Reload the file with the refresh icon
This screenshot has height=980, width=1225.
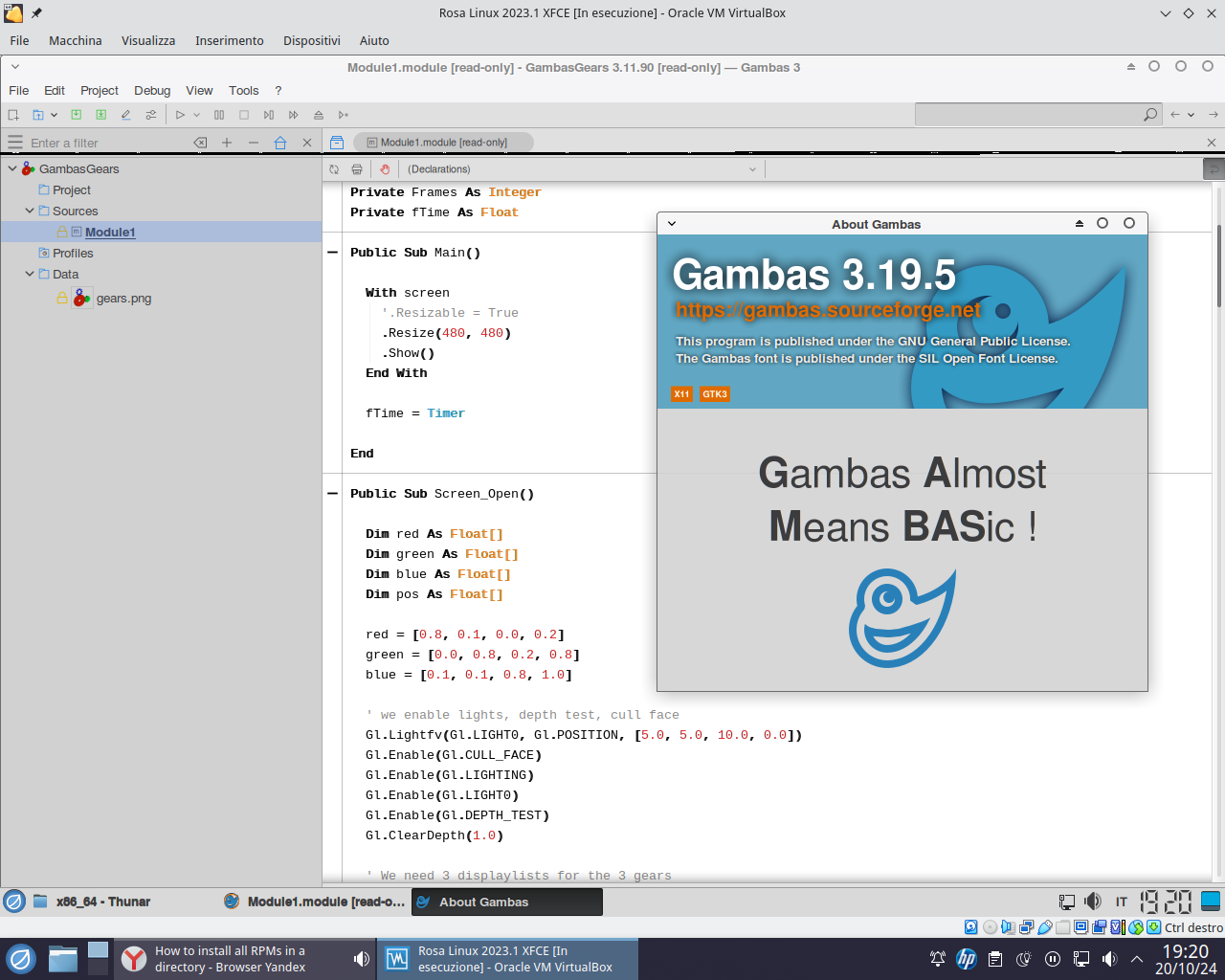point(334,169)
